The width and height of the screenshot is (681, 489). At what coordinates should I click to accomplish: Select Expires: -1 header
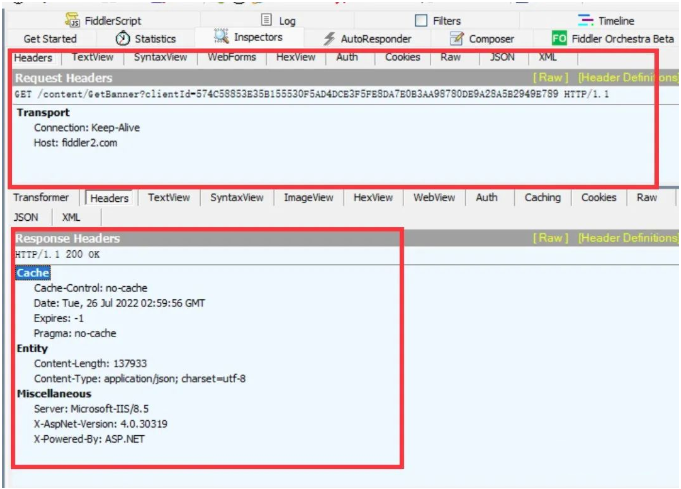[59, 318]
